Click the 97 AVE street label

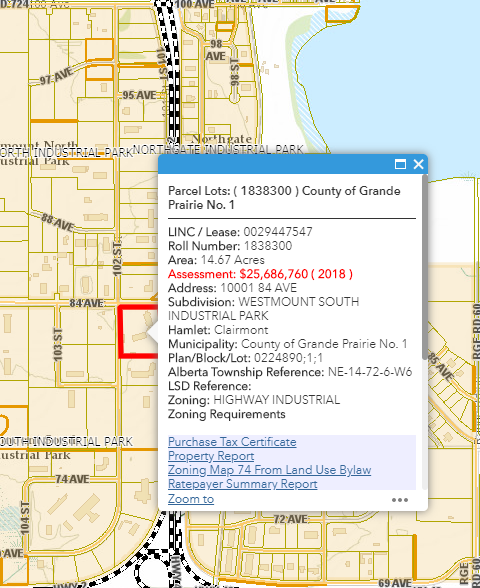click(56, 76)
